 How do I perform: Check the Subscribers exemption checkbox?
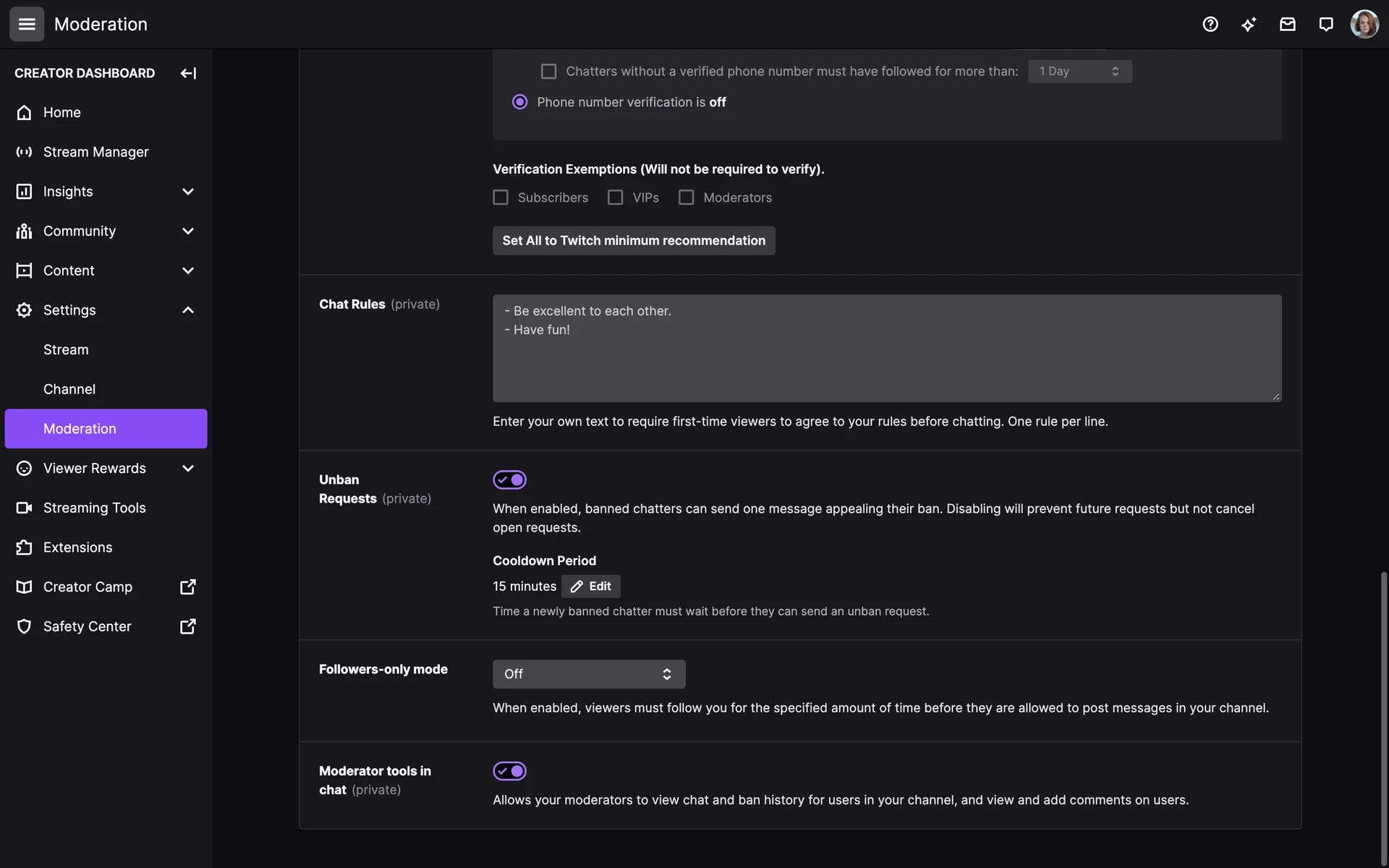pyautogui.click(x=501, y=197)
